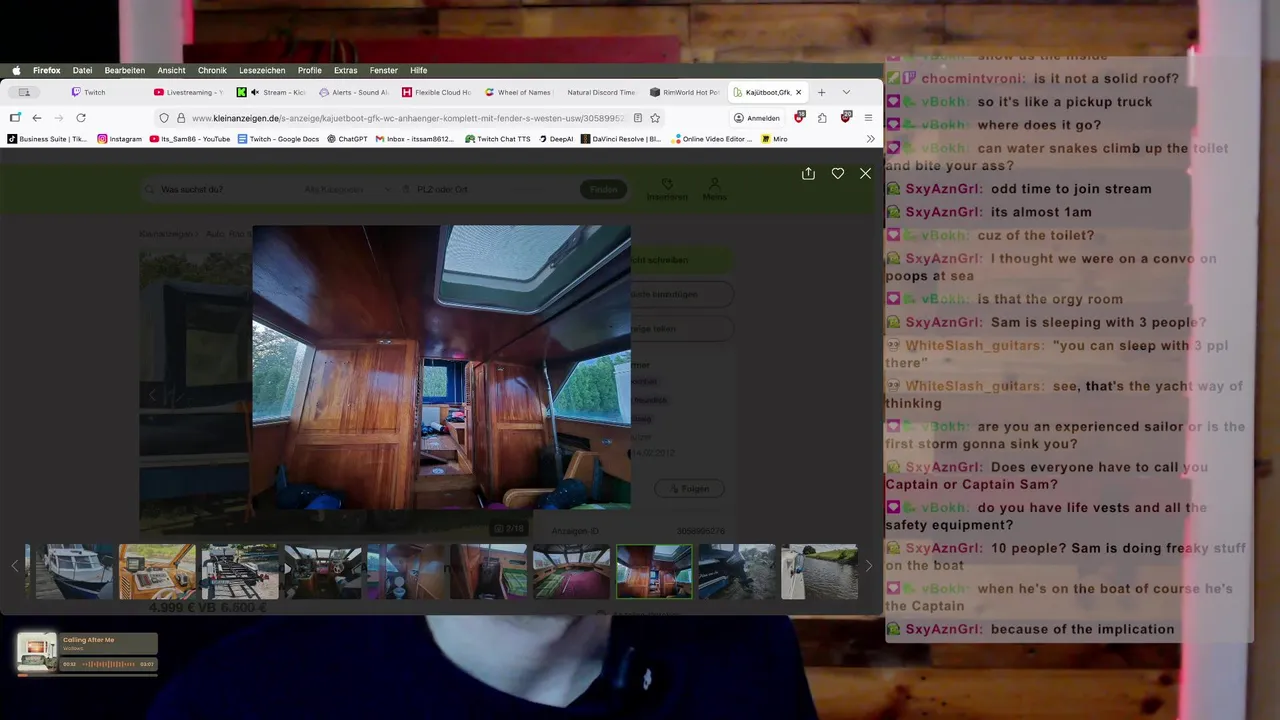Switch to the Wheel of Names tab
Viewport: 1280px width, 720px height.
pyautogui.click(x=518, y=92)
